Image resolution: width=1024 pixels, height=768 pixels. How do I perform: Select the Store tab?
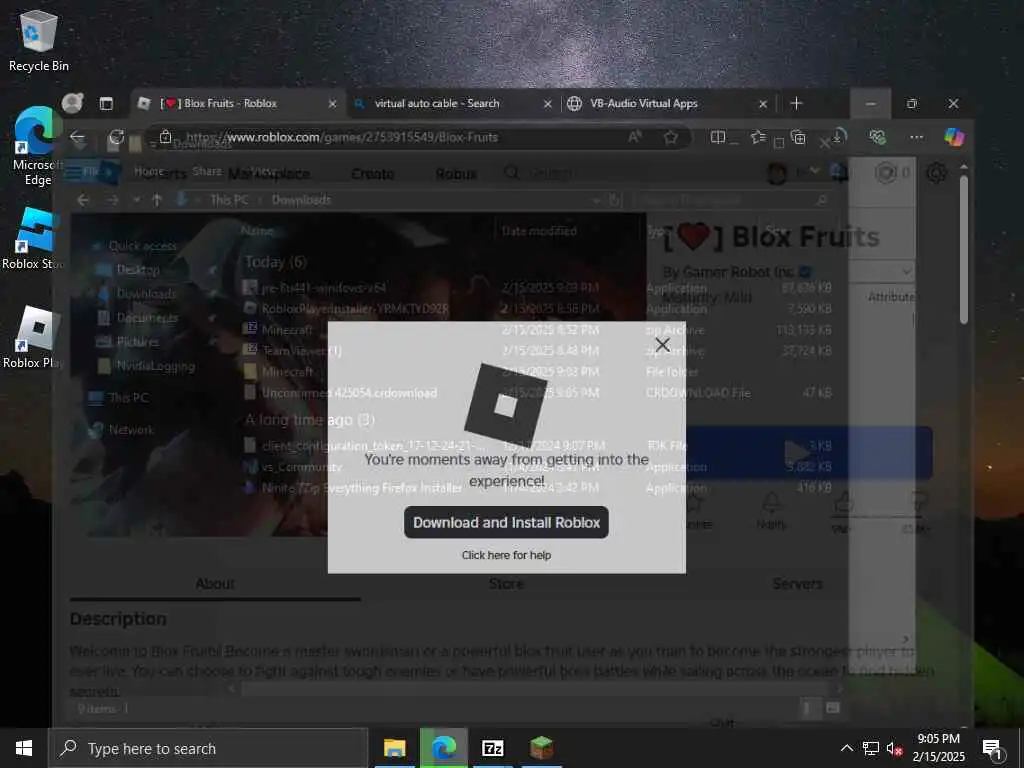[x=506, y=584]
